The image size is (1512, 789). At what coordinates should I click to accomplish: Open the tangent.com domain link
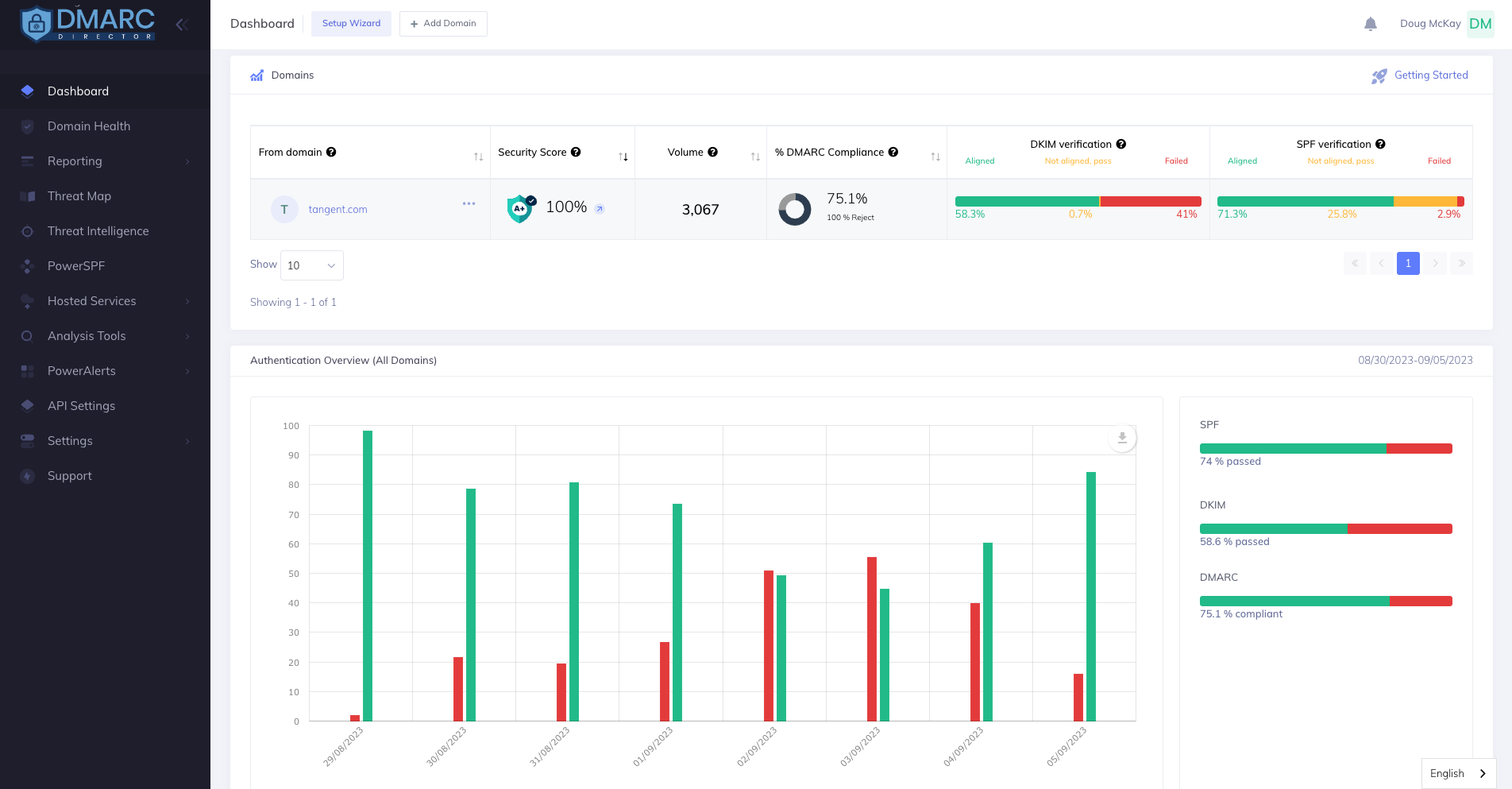click(337, 210)
